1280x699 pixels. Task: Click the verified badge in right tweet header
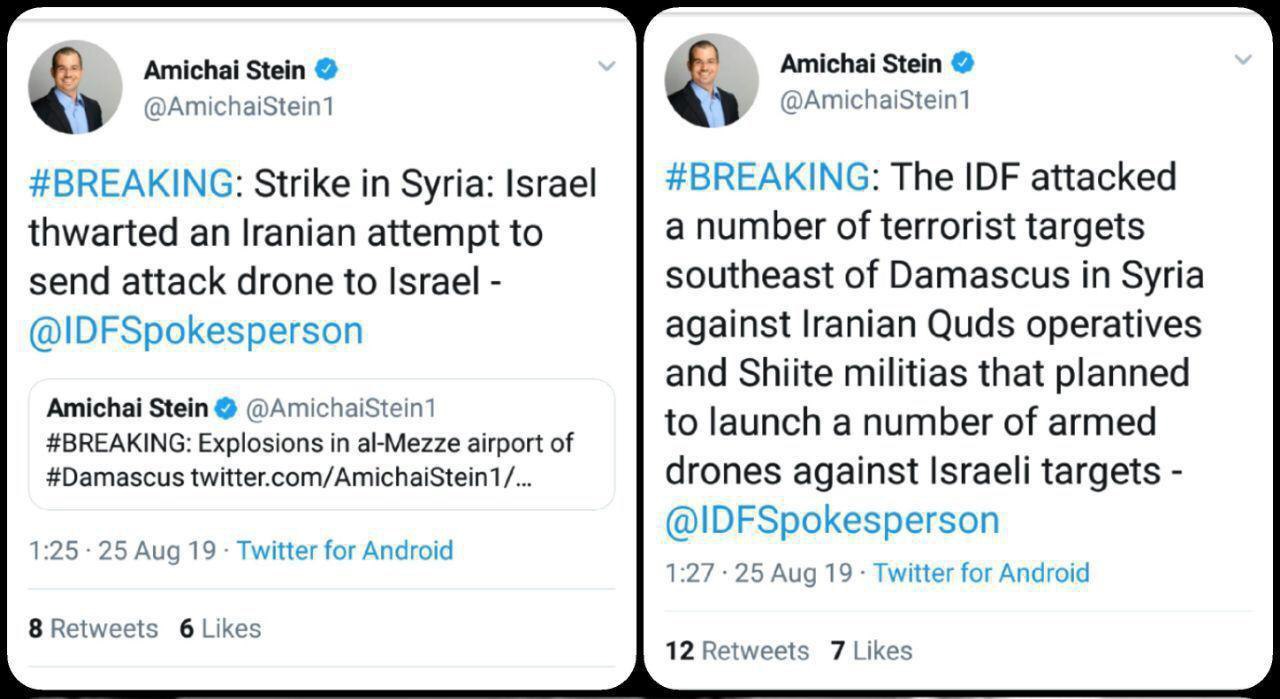963,64
